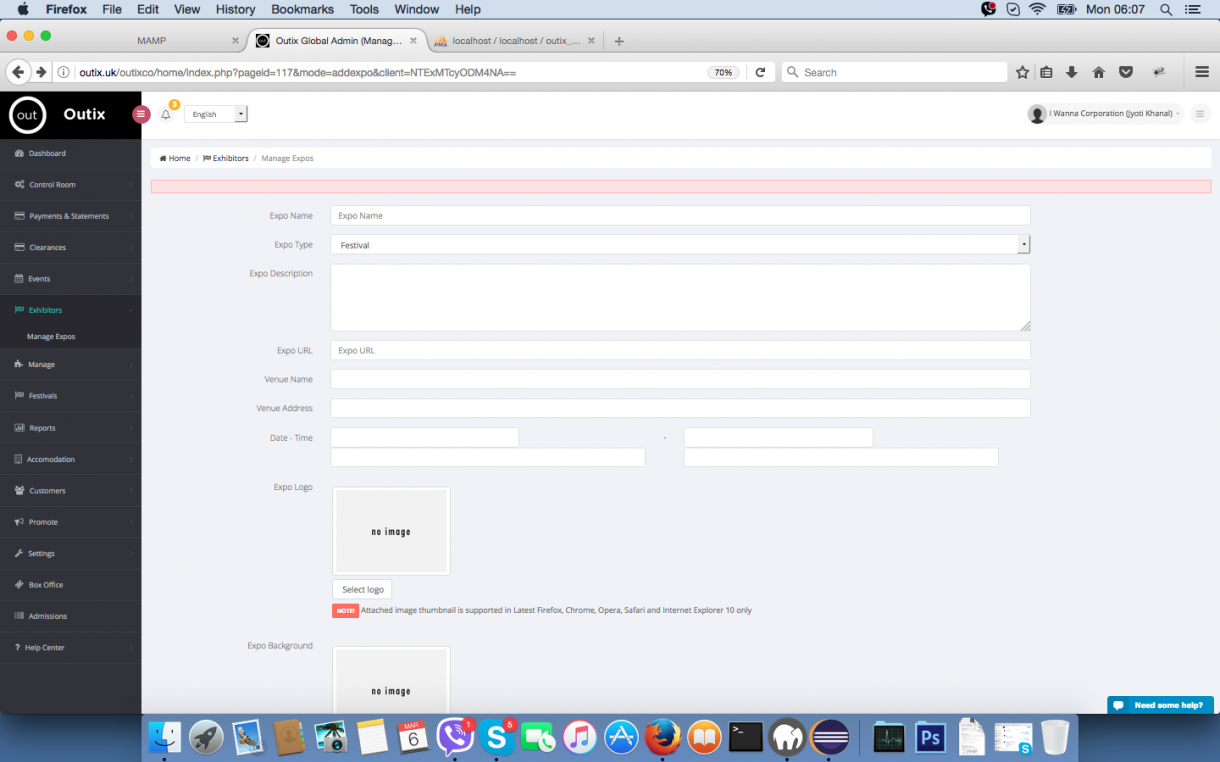
Task: Switch to the localhost phpMyAdmin tab
Action: pos(515,41)
